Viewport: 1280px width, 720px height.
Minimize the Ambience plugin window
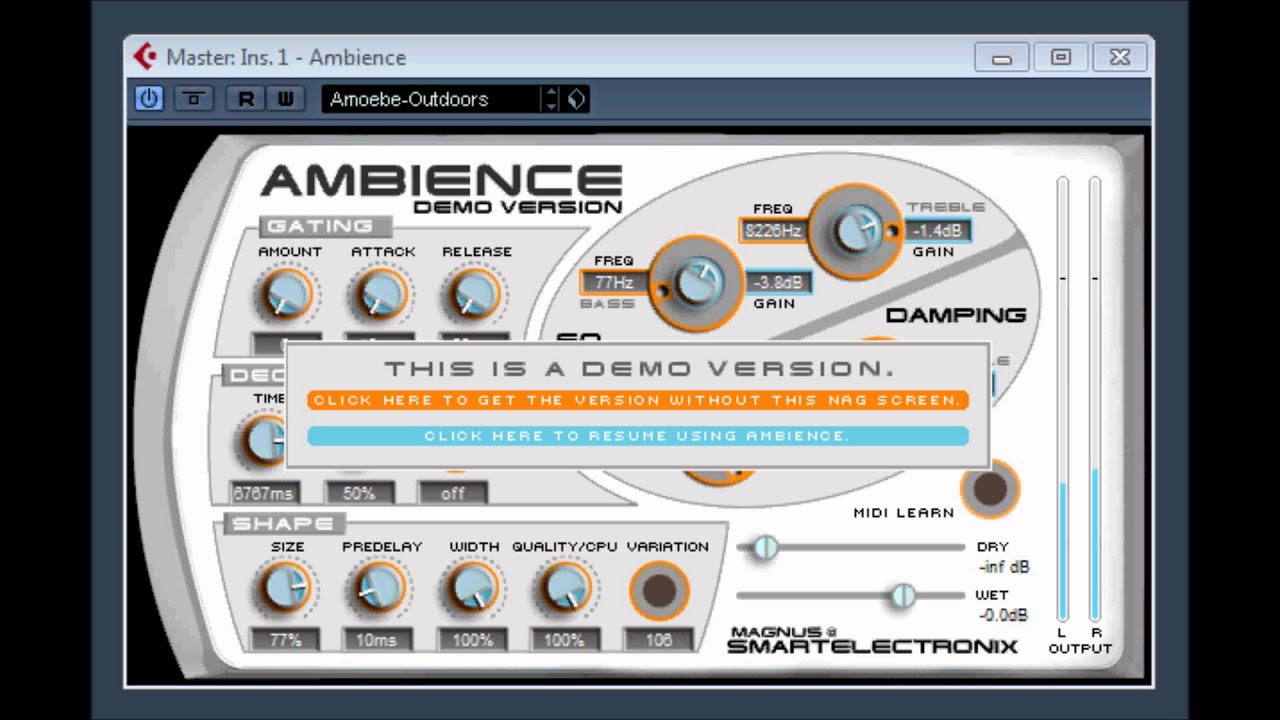tap(1002, 57)
